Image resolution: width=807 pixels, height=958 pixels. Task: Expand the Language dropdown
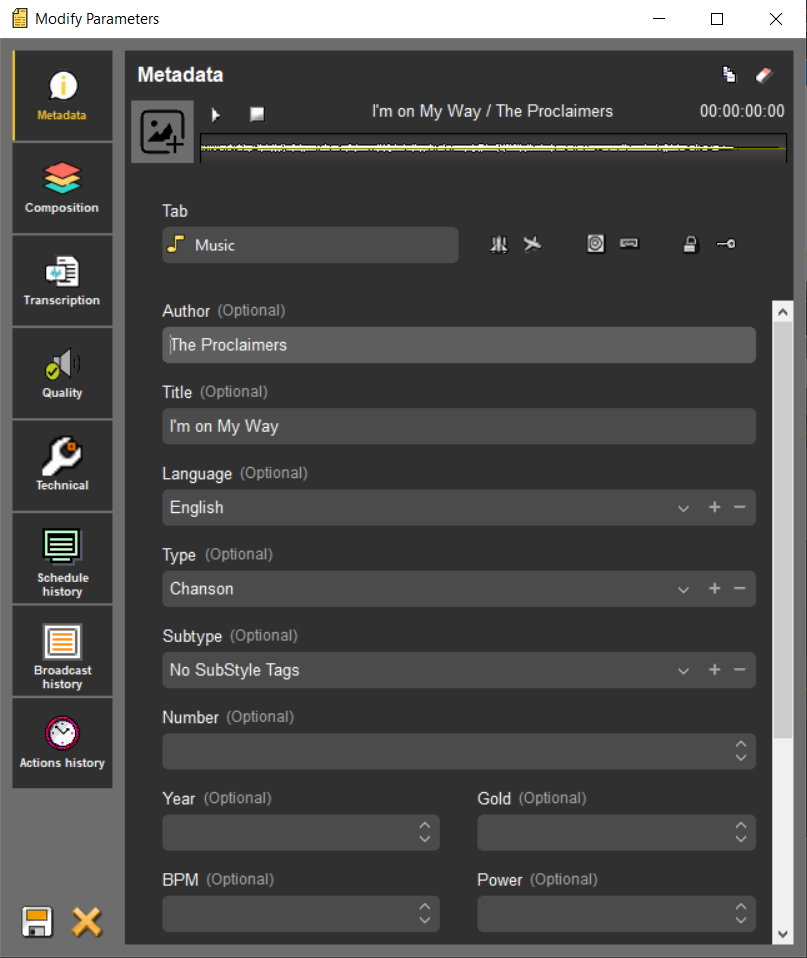click(683, 508)
